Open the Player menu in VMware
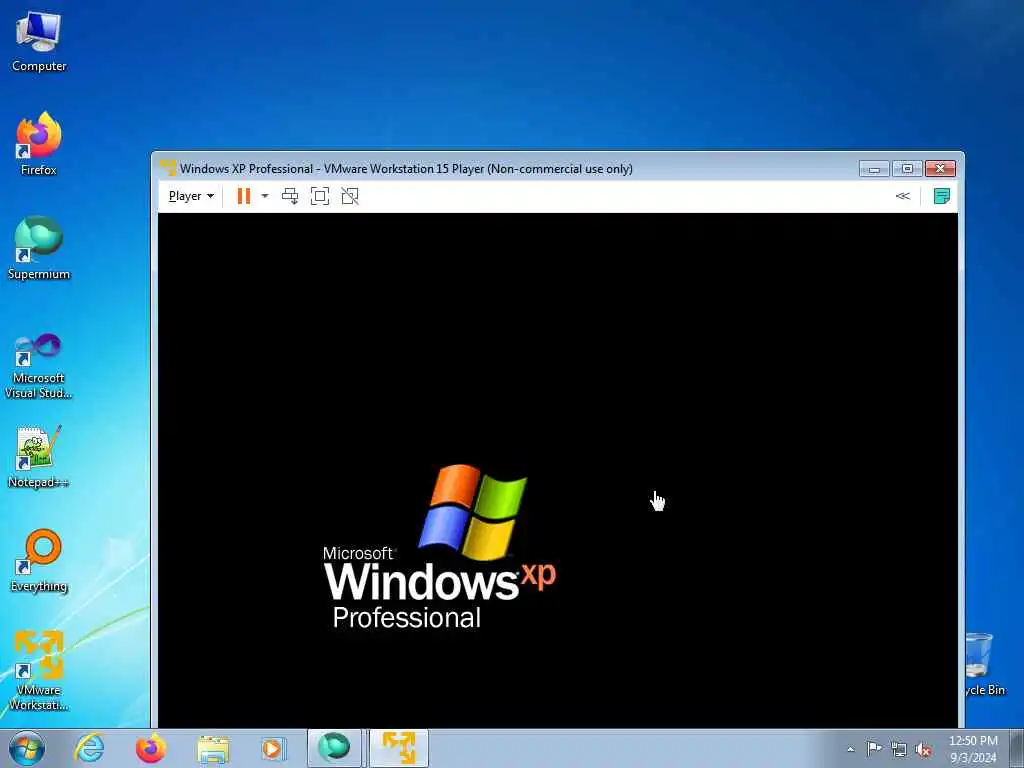 click(191, 196)
